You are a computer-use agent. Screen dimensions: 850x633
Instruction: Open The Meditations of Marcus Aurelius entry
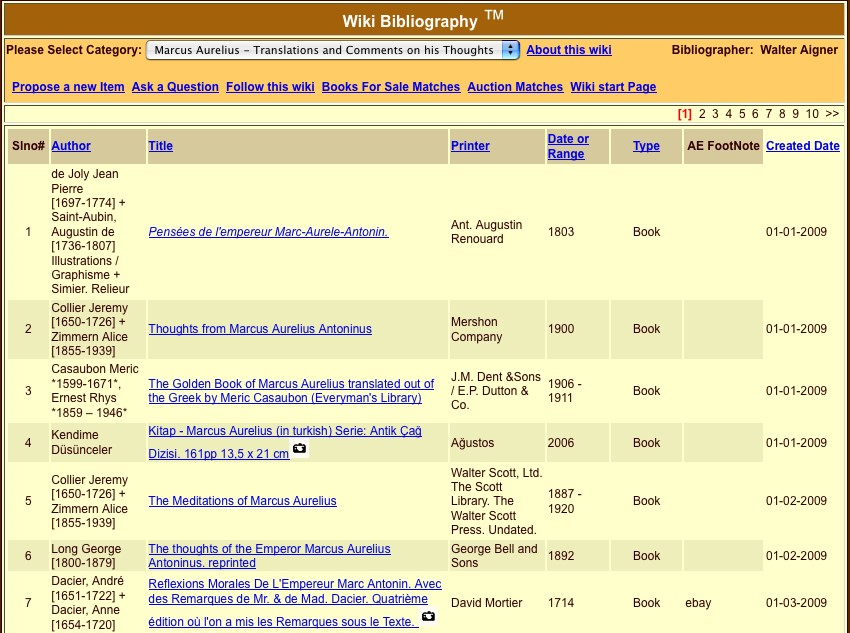click(x=242, y=501)
